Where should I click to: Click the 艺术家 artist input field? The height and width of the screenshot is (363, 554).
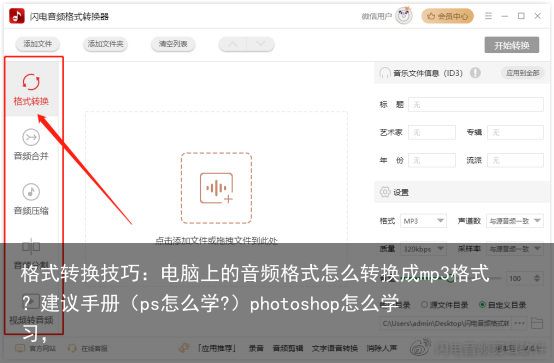coord(432,133)
